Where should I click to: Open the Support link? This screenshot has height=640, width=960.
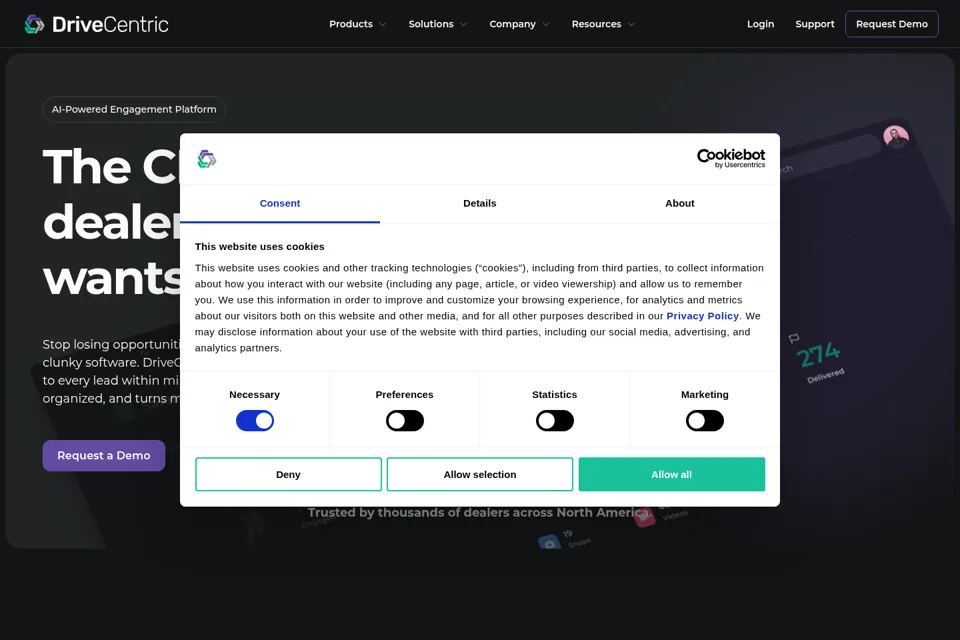point(815,24)
